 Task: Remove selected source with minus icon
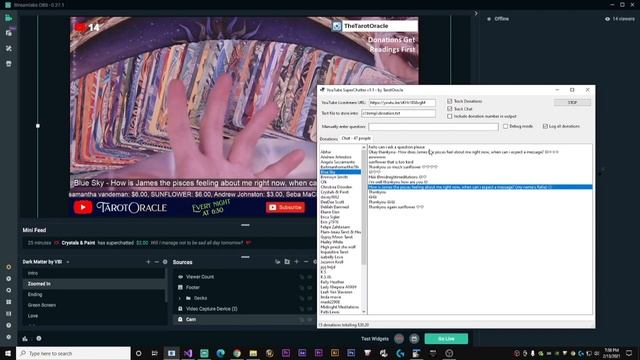point(306,262)
